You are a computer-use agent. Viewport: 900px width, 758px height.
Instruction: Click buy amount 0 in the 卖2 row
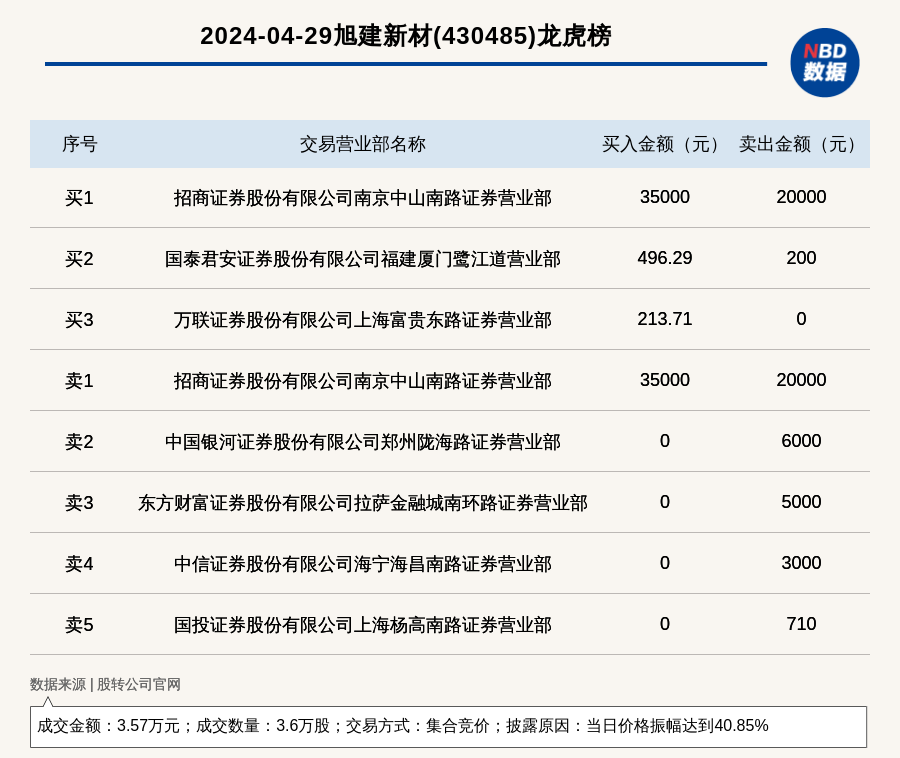click(665, 441)
